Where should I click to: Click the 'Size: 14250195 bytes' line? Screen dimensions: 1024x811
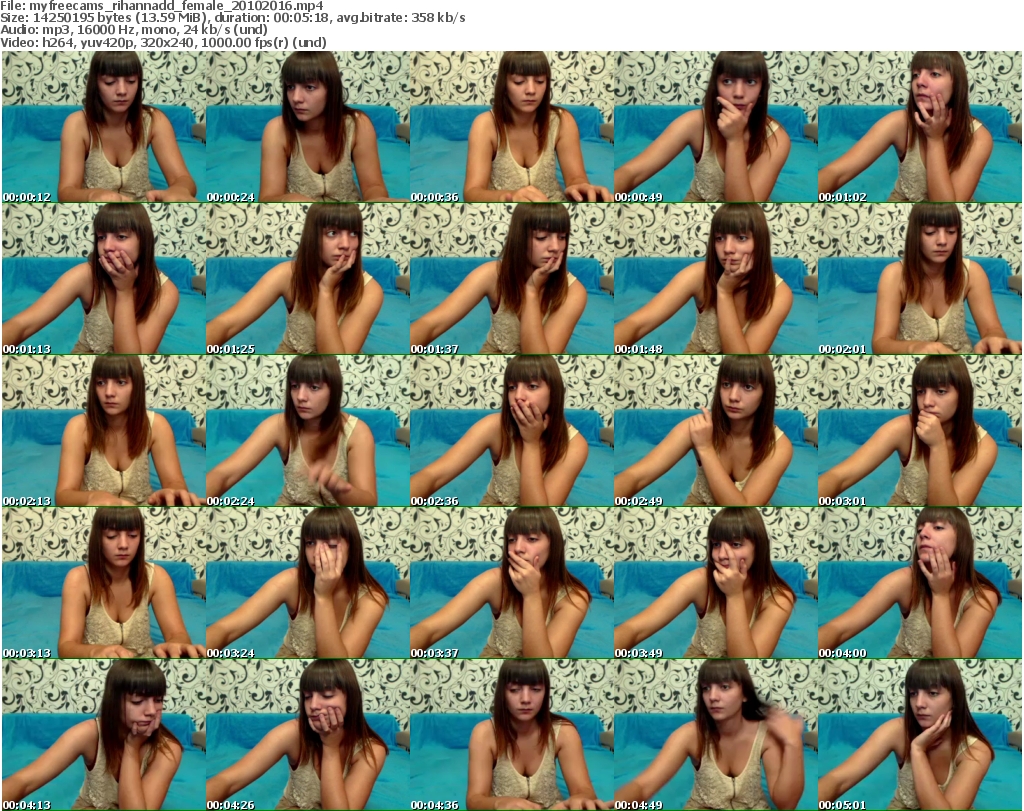click(233, 18)
